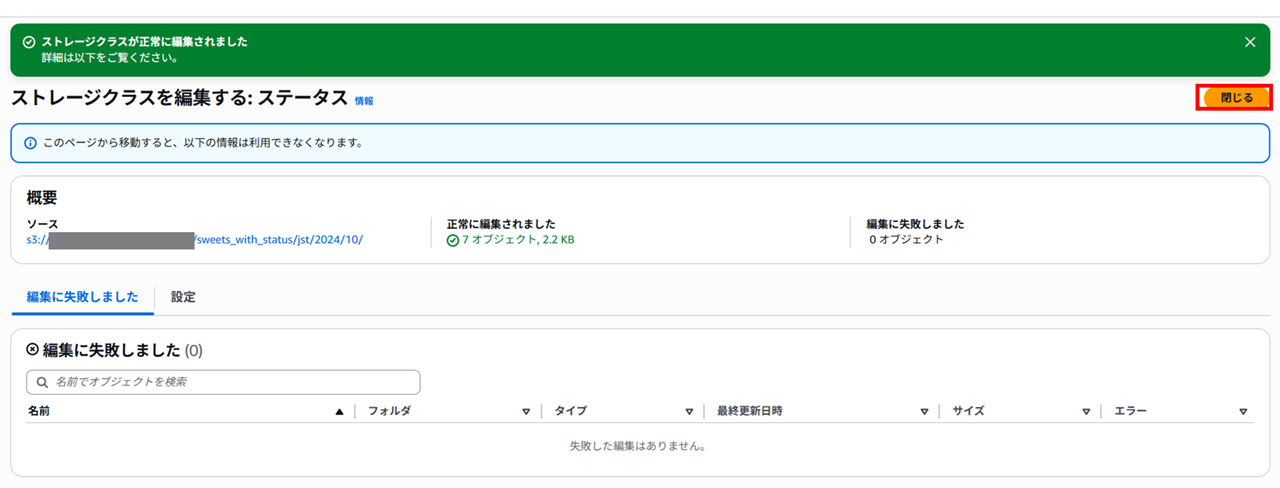Open the s3 source path link
The width and height of the screenshot is (1280, 488).
click(x=194, y=240)
